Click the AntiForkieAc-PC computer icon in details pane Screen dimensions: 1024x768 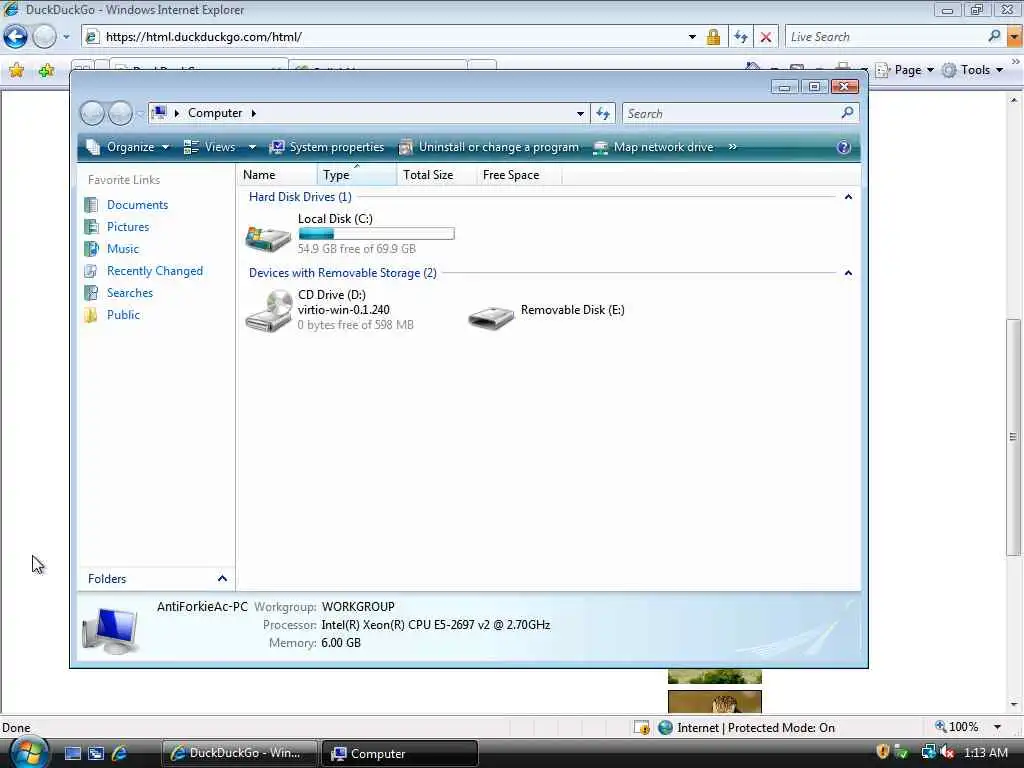click(110, 630)
